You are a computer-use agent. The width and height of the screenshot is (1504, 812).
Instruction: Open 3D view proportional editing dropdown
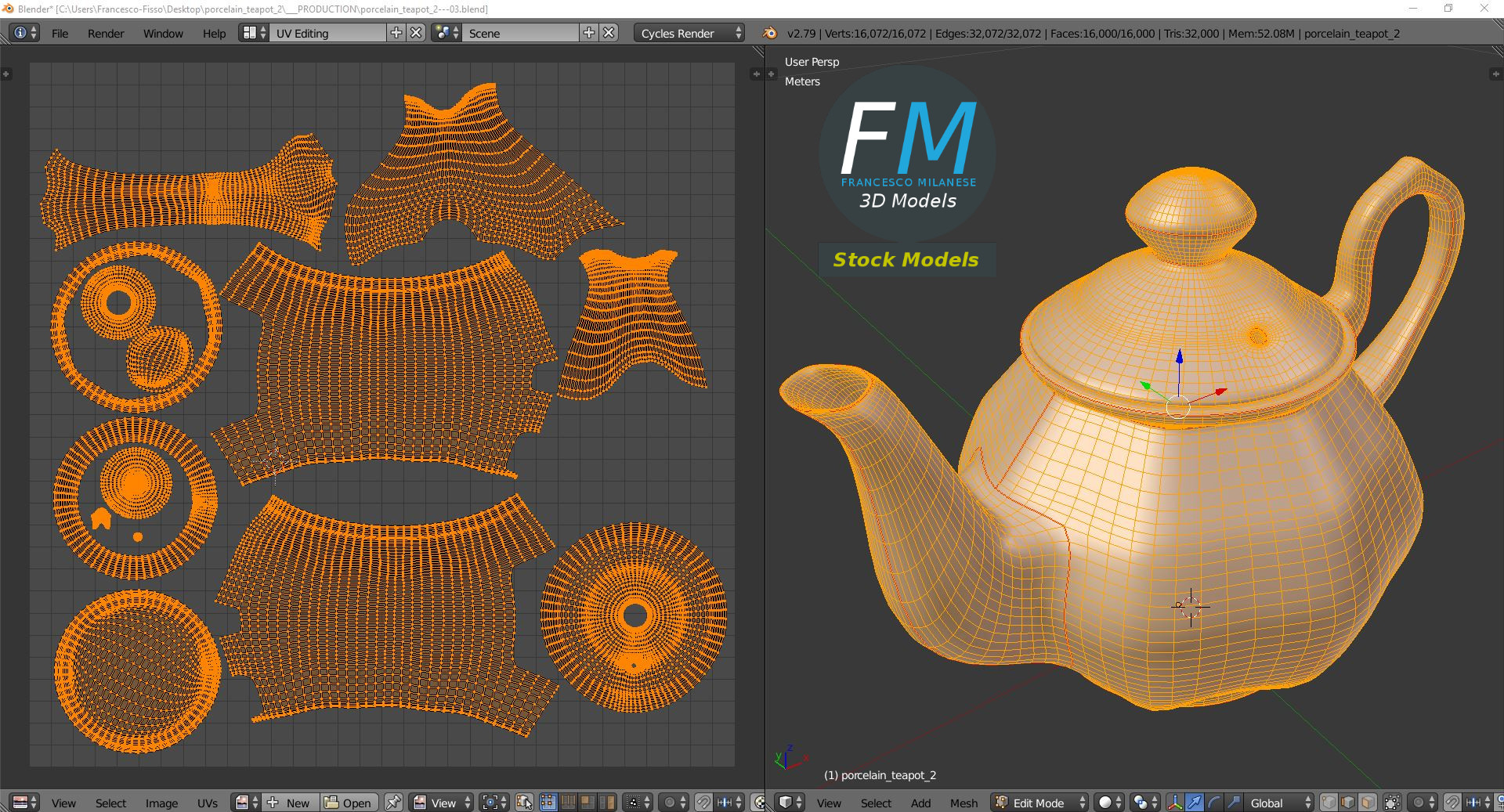pos(1423,803)
